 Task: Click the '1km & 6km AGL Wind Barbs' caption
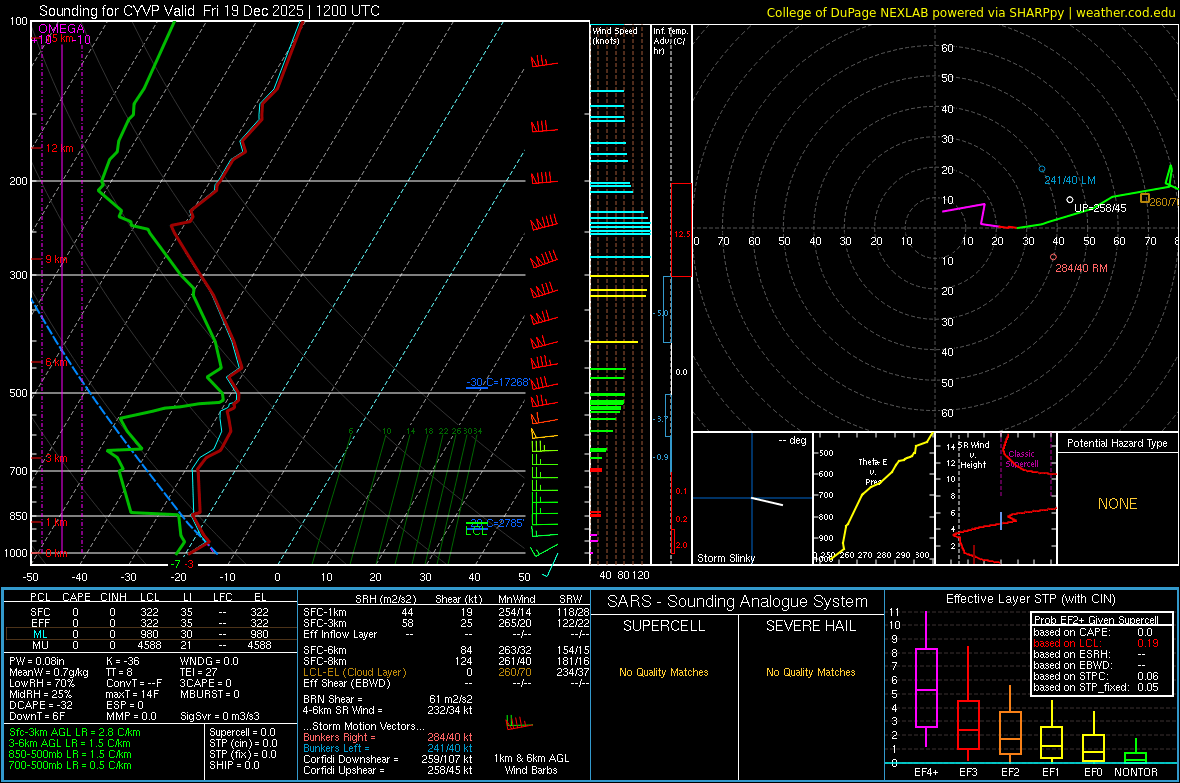531,764
